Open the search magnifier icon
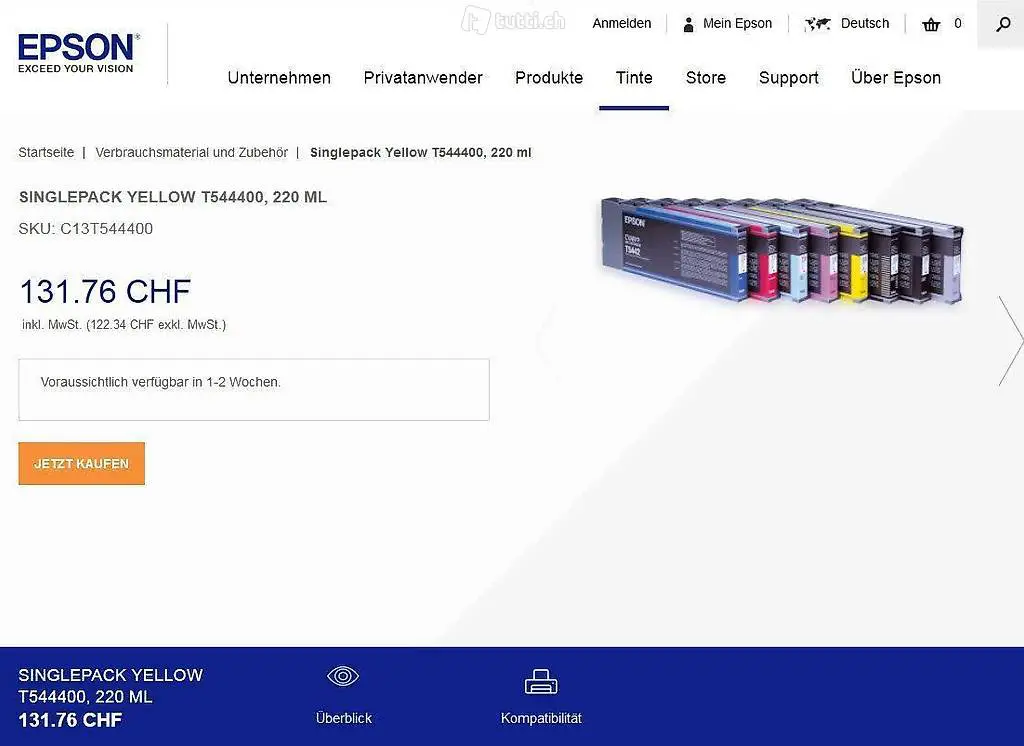The image size is (1024, 746). [x=1002, y=24]
